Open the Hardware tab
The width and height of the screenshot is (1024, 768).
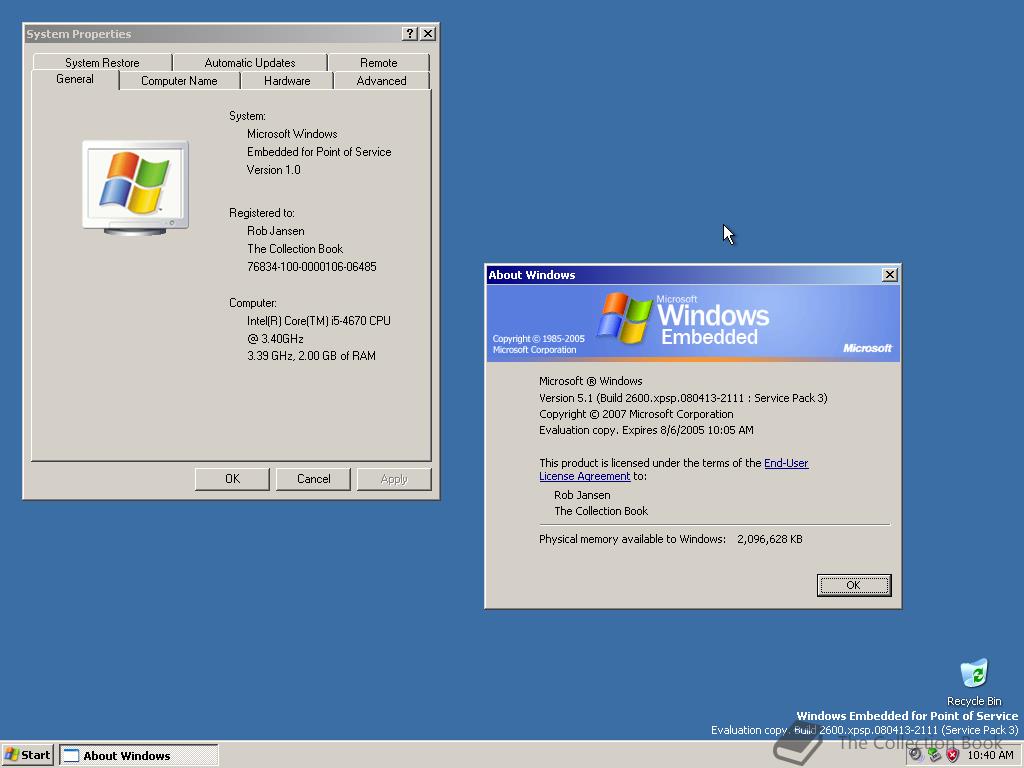[x=287, y=81]
